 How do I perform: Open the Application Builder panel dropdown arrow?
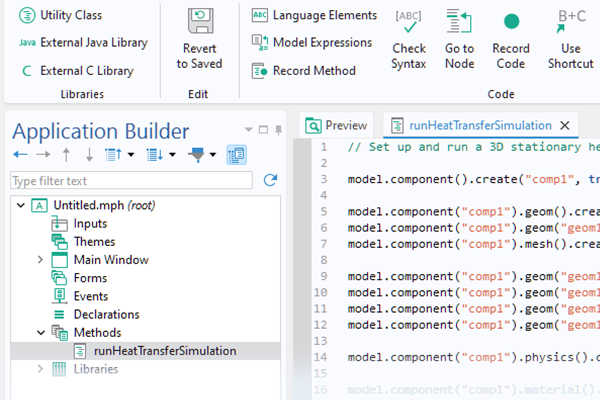point(249,130)
